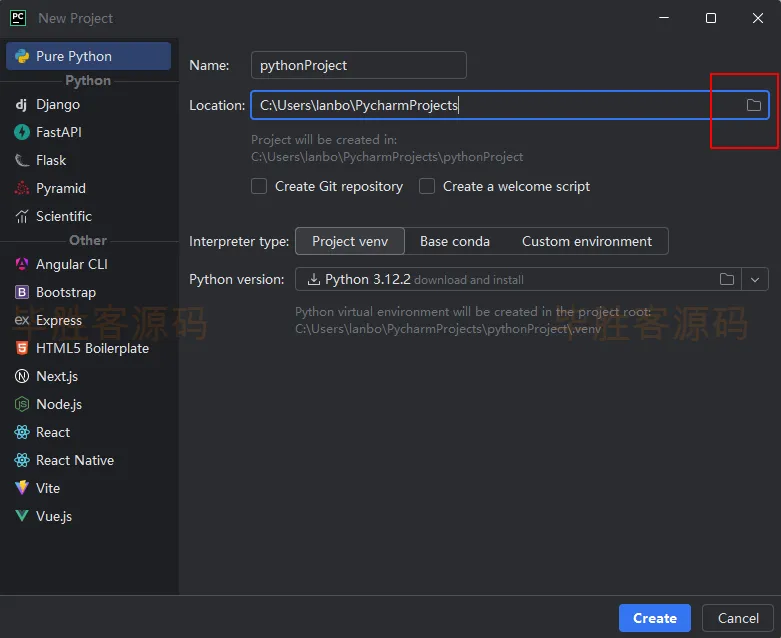Image resolution: width=781 pixels, height=638 pixels.
Task: Browse for Python interpreter folder
Action: (727, 279)
